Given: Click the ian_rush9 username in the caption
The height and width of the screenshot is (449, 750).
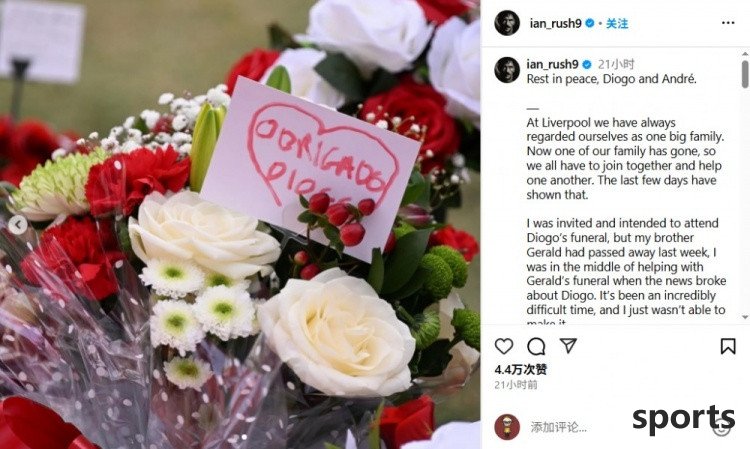Looking at the screenshot, I should tap(552, 64).
